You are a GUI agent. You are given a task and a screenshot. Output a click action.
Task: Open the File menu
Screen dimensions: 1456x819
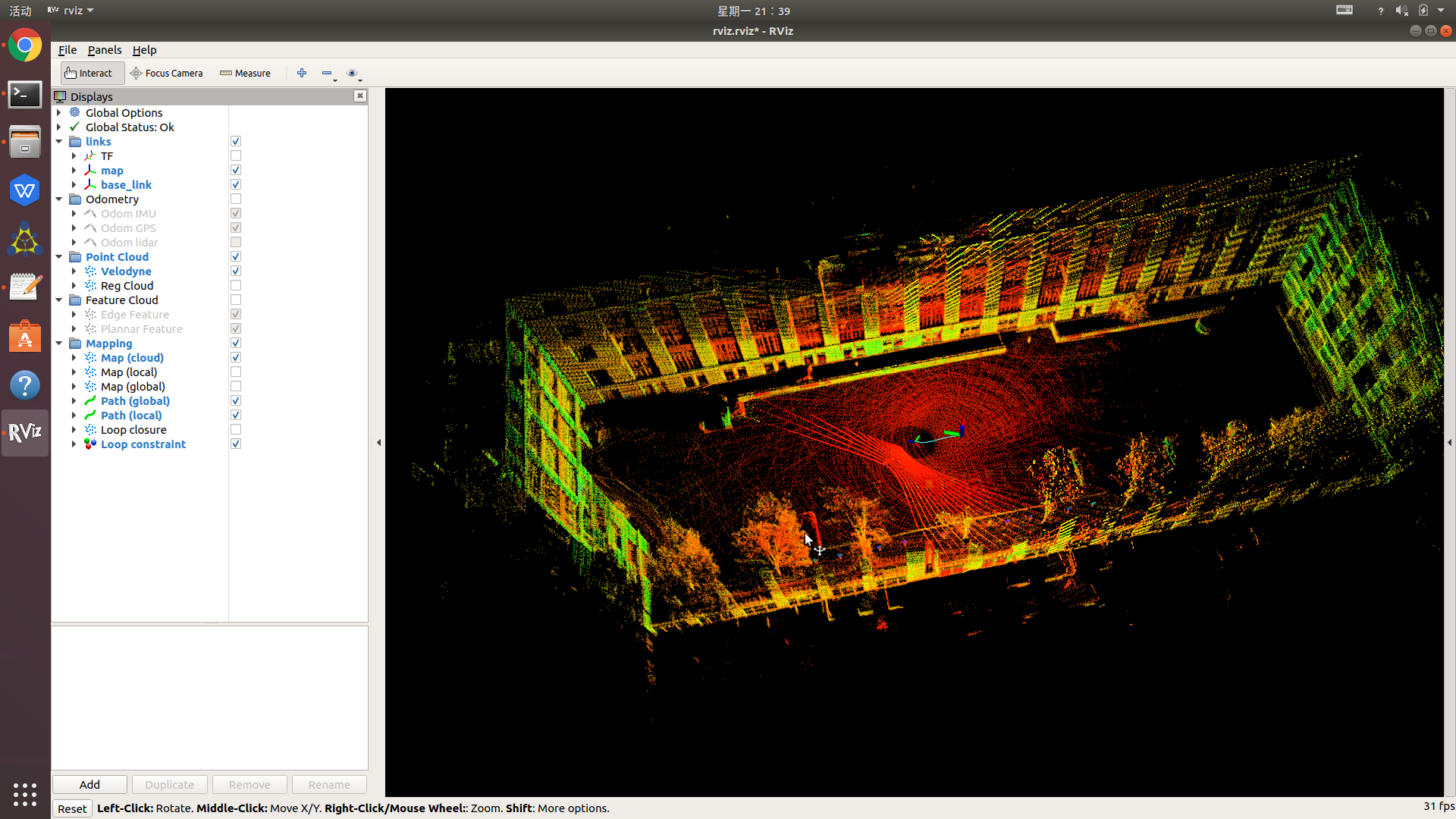click(x=67, y=50)
